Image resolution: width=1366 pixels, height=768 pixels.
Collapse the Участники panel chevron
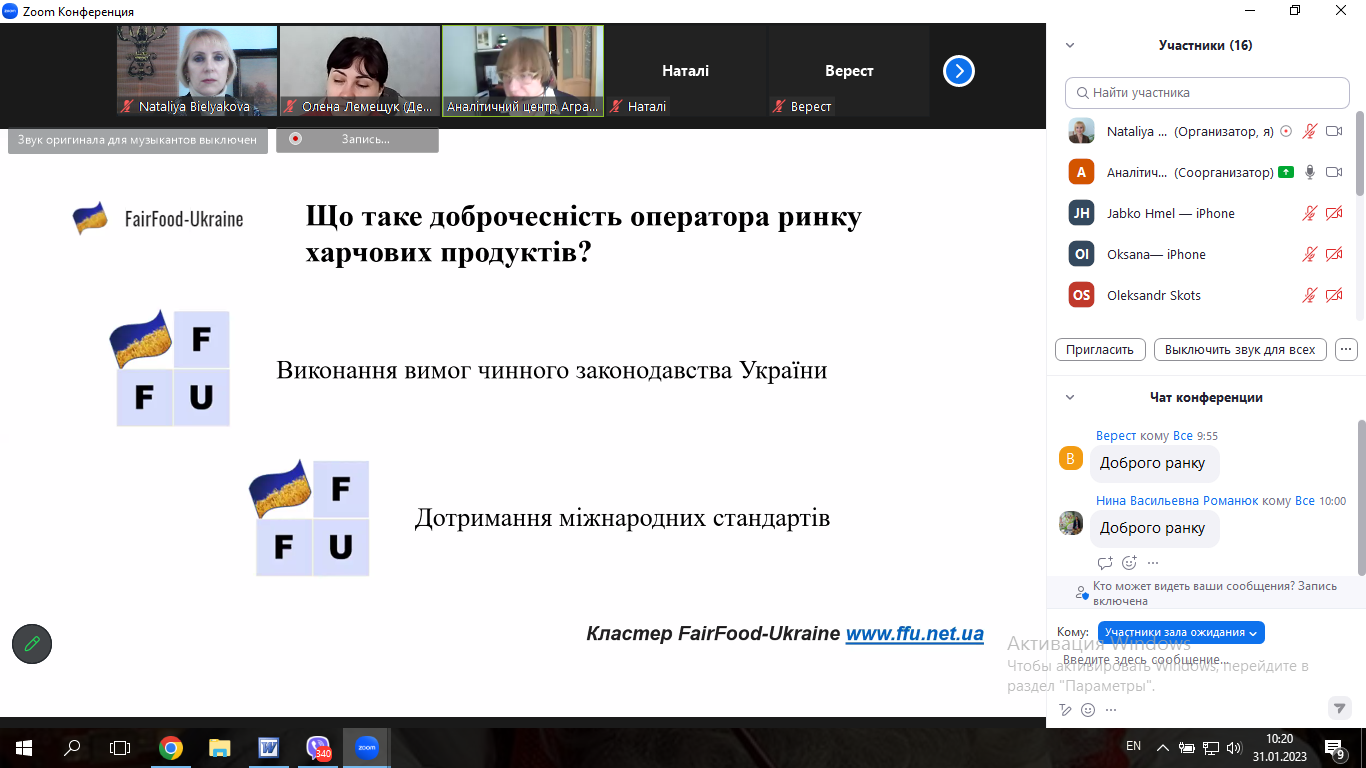1070,45
